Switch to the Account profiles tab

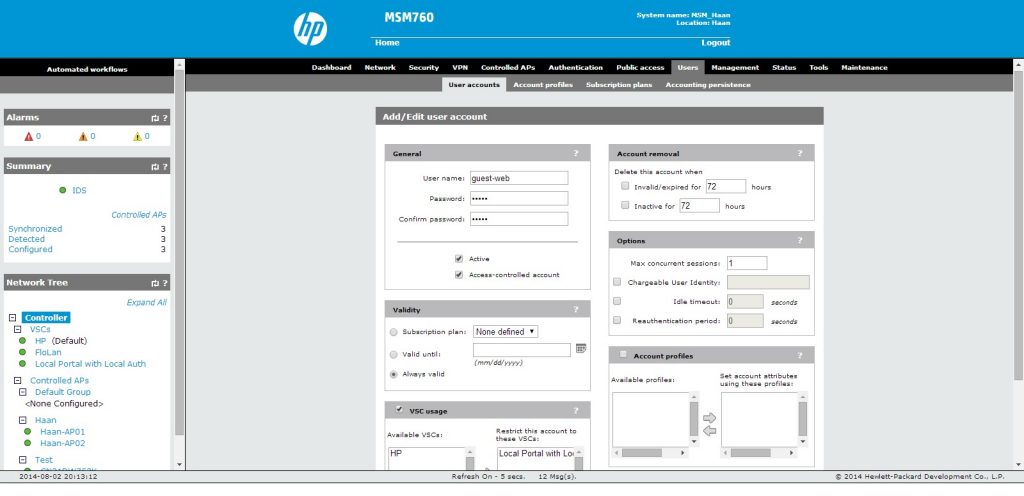point(543,85)
